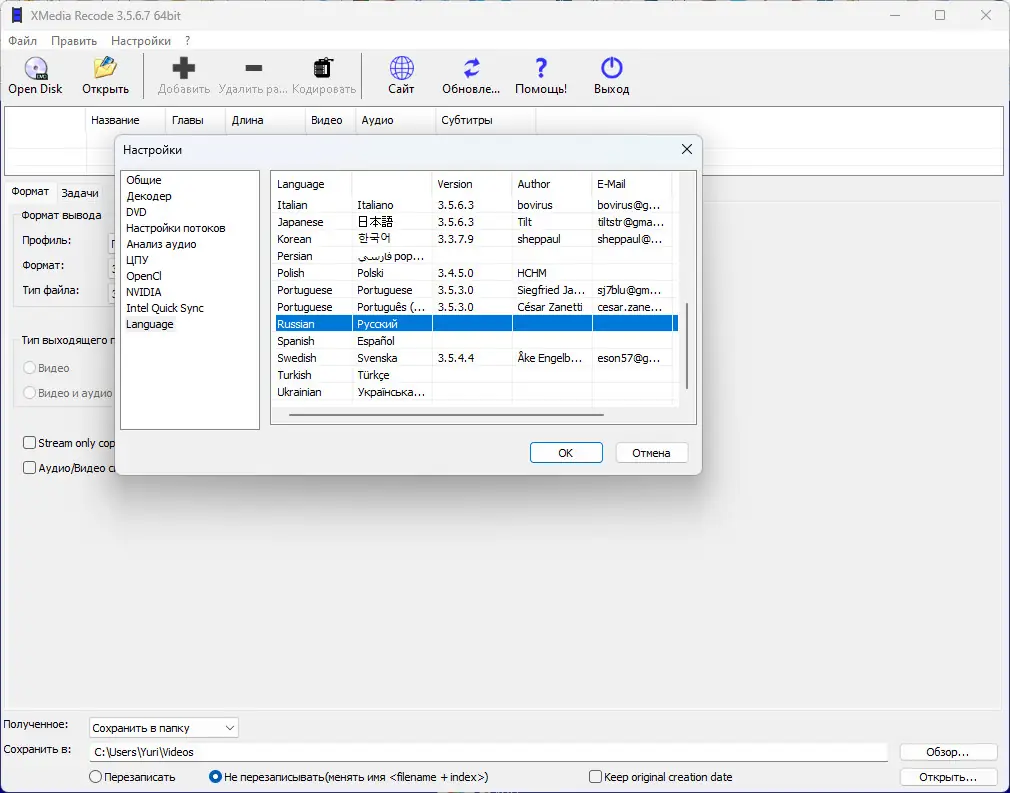Select the Видео radio button

tap(29, 368)
